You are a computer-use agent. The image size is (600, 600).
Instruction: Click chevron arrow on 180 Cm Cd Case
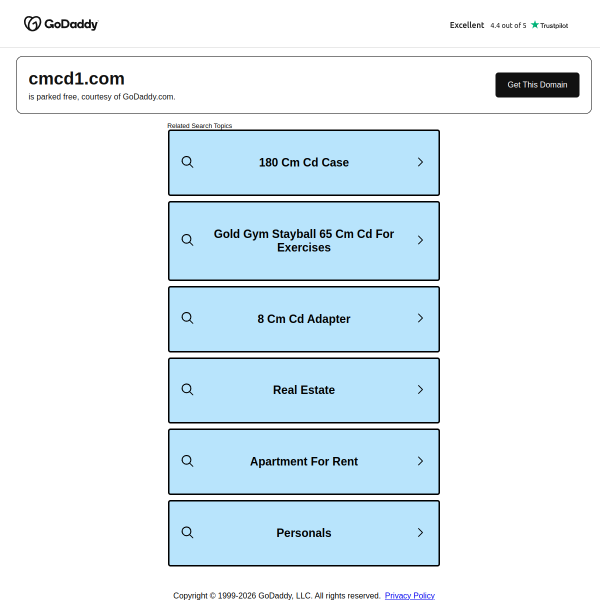pyautogui.click(x=420, y=162)
